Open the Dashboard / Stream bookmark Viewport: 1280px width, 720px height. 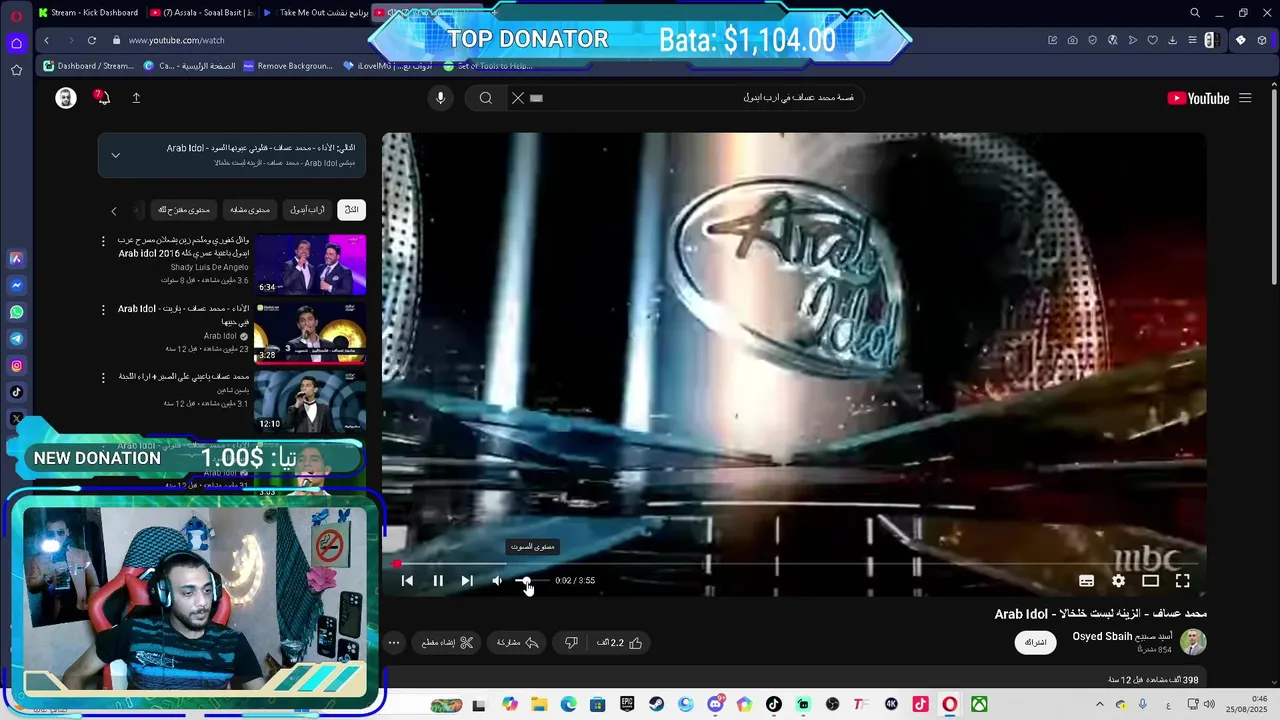(x=88, y=66)
